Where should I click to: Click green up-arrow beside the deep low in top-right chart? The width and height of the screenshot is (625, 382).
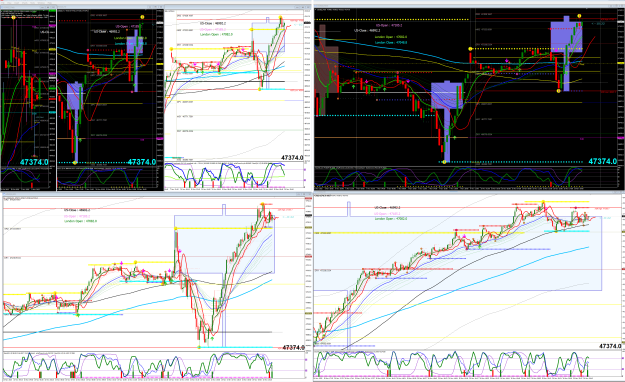point(455,138)
